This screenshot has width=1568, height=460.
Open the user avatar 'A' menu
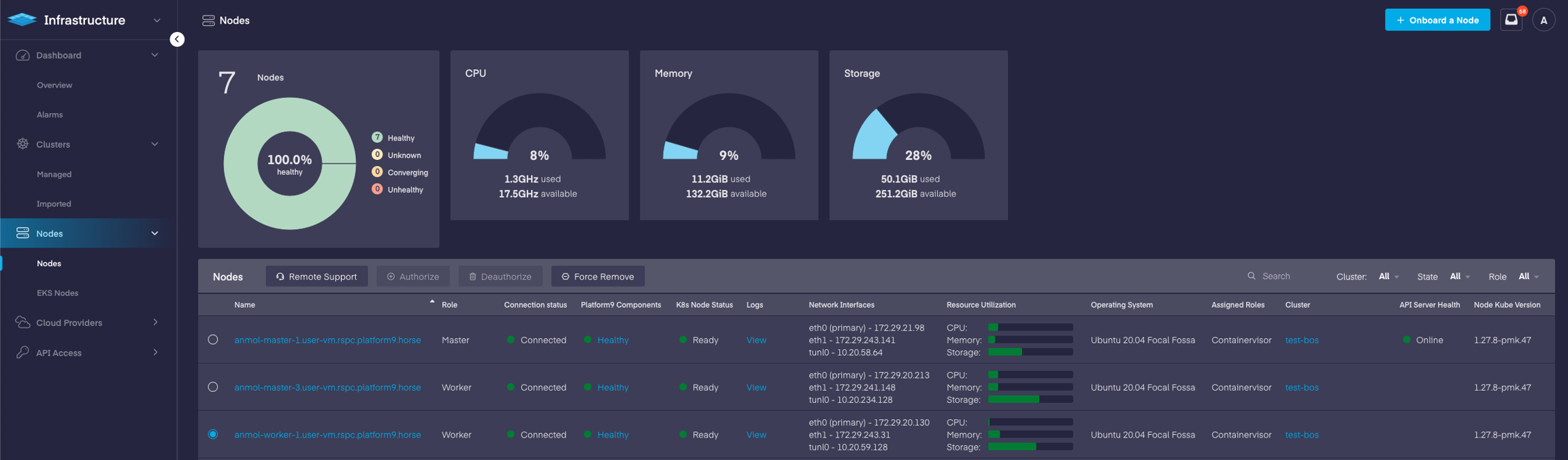pyautogui.click(x=1543, y=20)
